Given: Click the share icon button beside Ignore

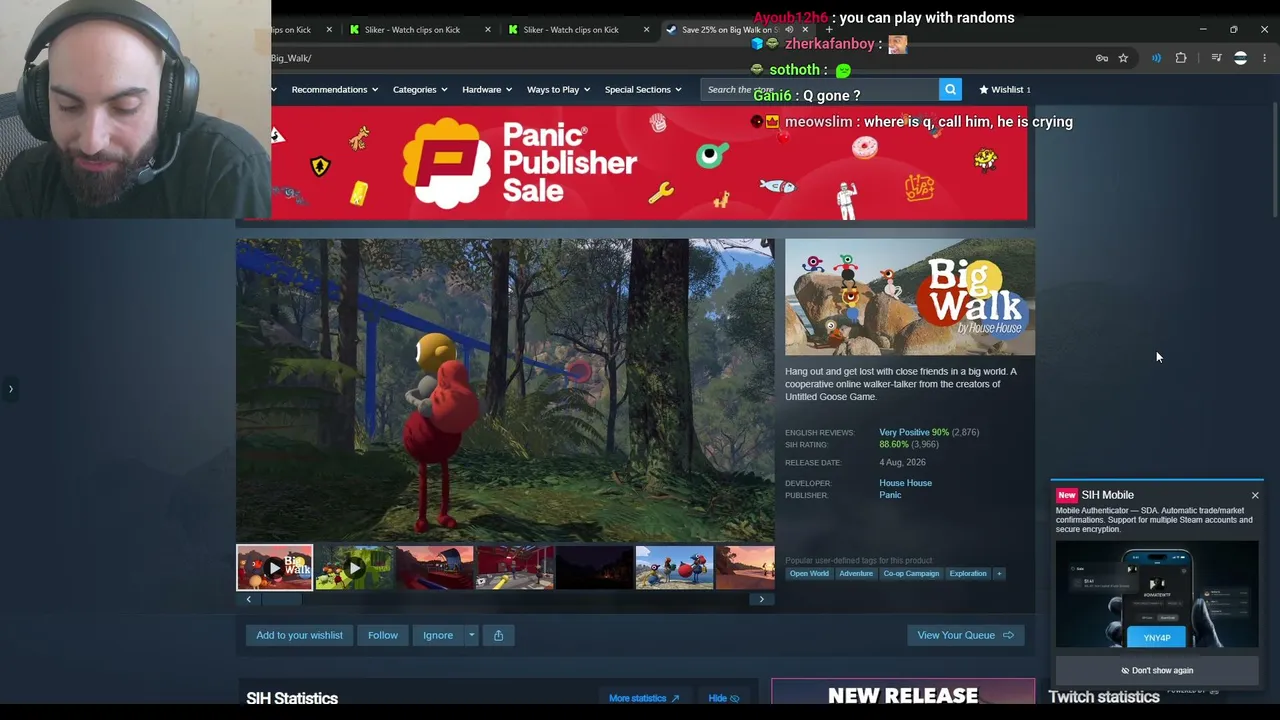Looking at the screenshot, I should coord(498,635).
